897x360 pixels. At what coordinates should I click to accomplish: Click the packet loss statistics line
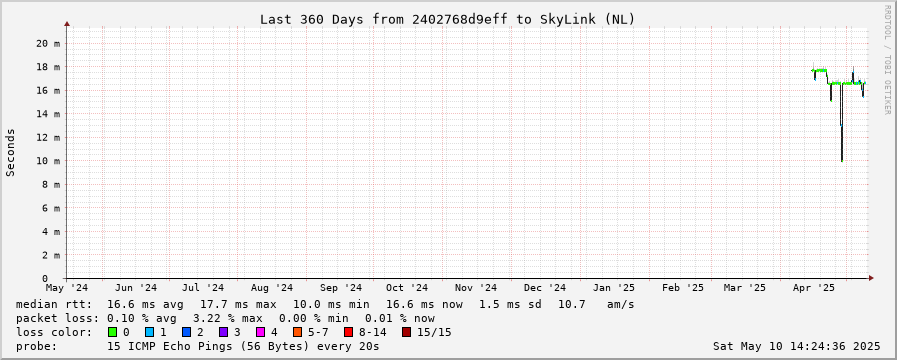pyautogui.click(x=225, y=318)
